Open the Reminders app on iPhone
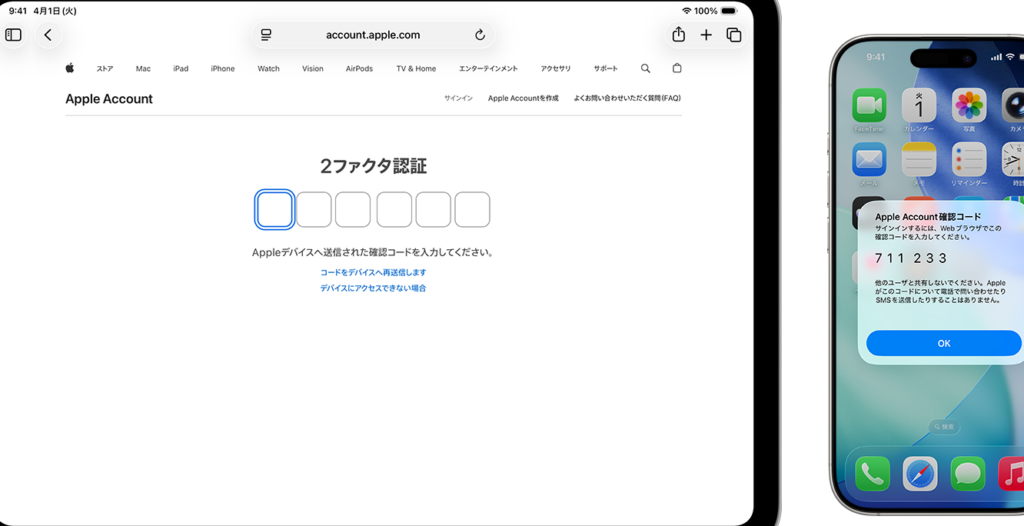The height and width of the screenshot is (526, 1024). pos(969,159)
